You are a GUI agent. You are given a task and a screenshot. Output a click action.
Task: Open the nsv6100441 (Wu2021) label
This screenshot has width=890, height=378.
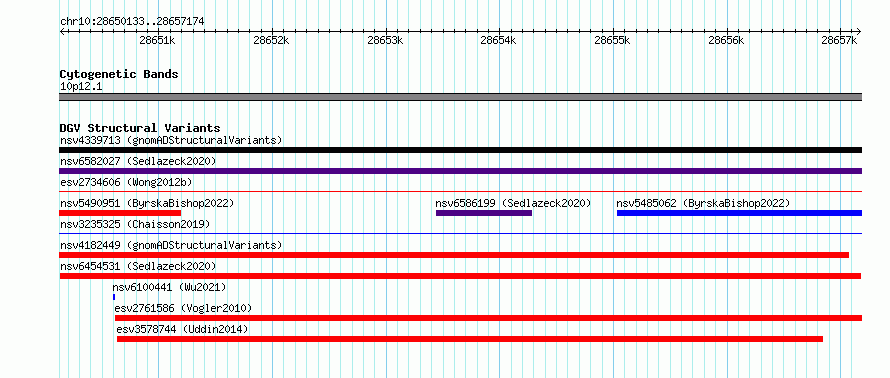(x=169, y=287)
